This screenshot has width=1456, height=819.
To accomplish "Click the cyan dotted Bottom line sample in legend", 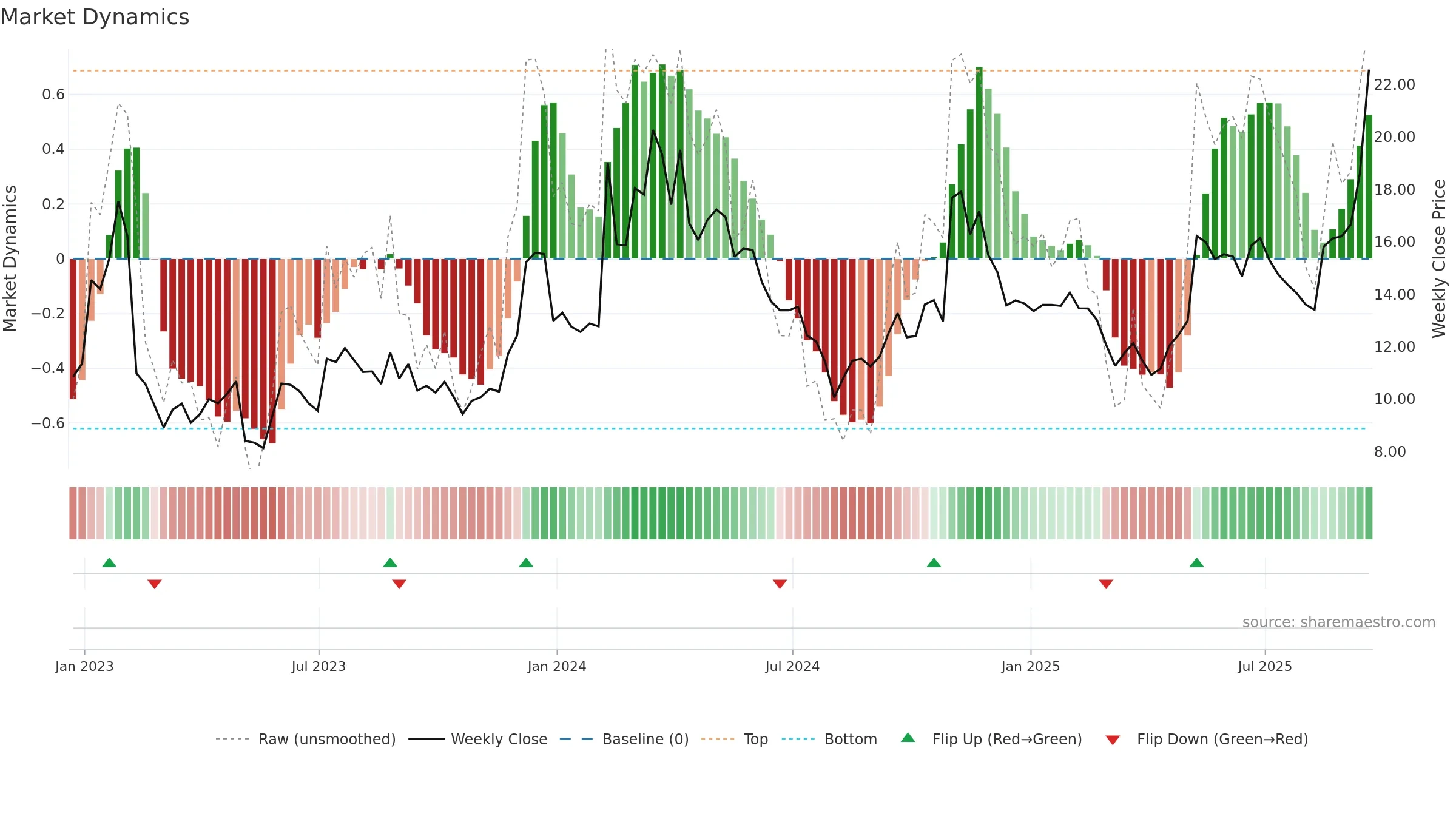I will pyautogui.click(x=798, y=739).
